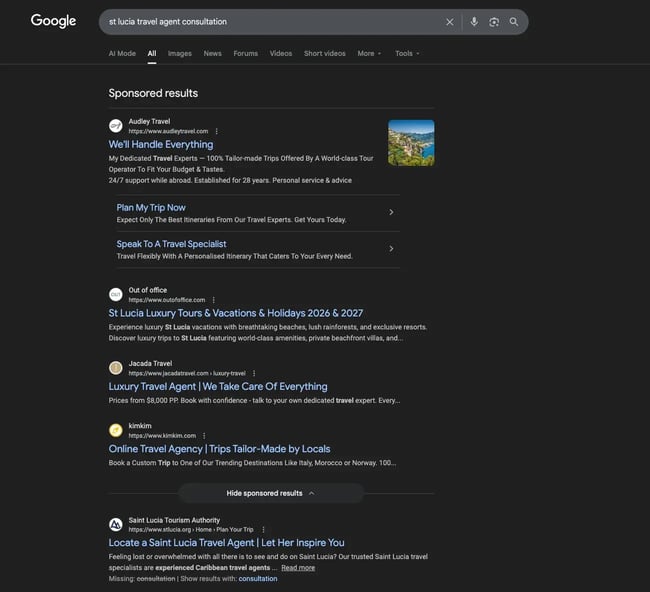The image size is (650, 592).
Task: Click Out of office favicon
Action: click(x=116, y=294)
